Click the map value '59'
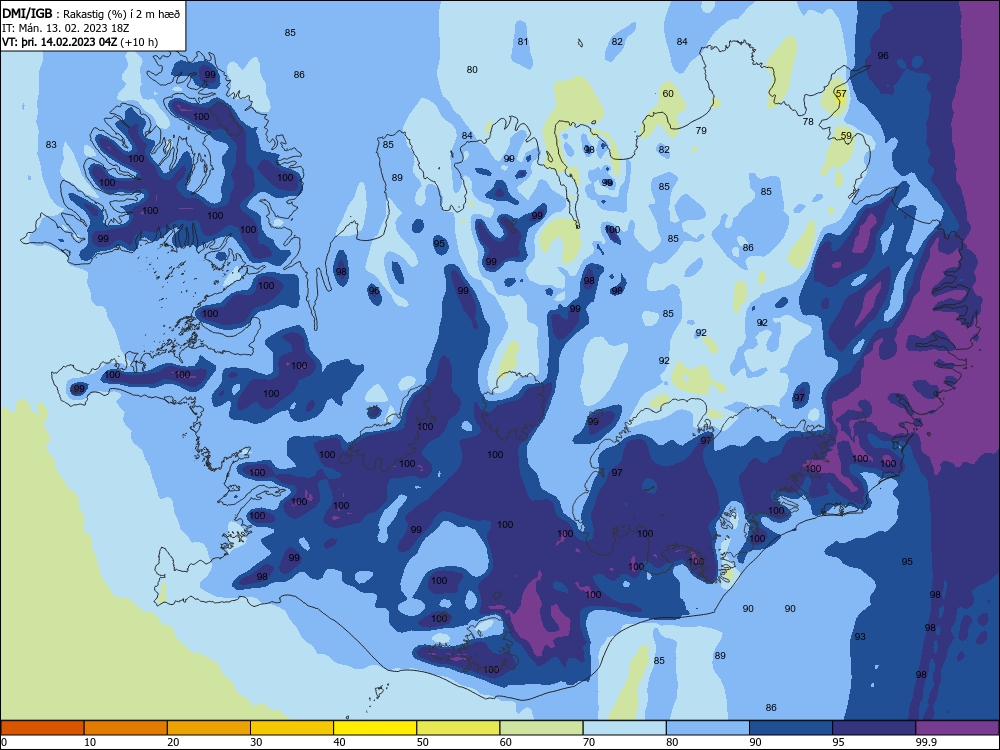Image resolution: width=1000 pixels, height=750 pixels. 846,136
